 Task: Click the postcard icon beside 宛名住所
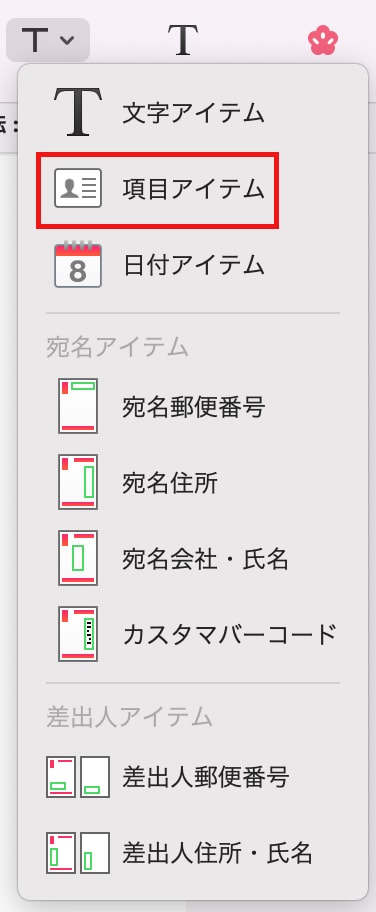click(78, 482)
